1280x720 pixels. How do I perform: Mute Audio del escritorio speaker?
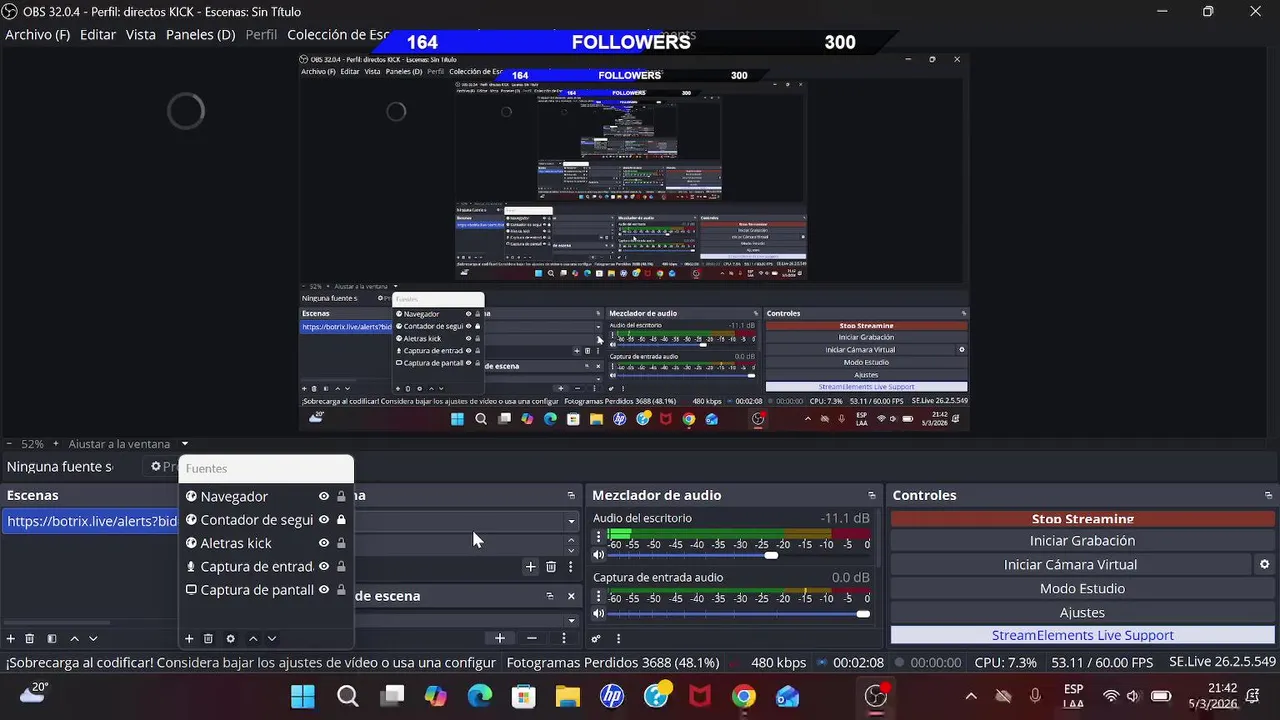pos(599,555)
